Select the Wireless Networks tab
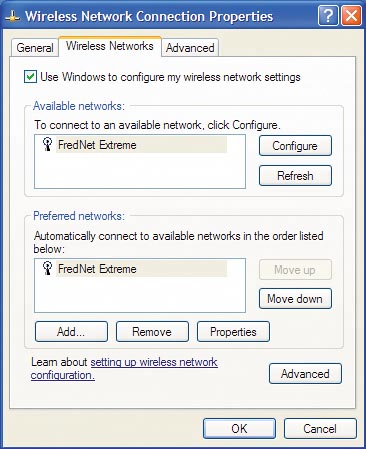The height and width of the screenshot is (449, 366). tap(110, 46)
